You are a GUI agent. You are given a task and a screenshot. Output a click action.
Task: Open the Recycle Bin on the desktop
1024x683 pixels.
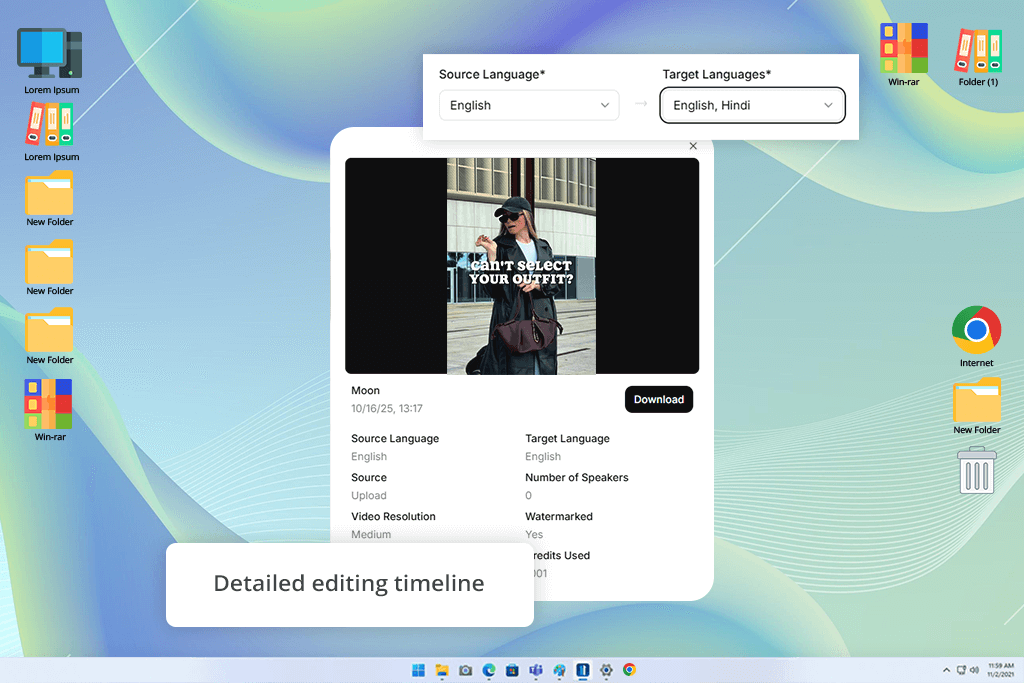977,470
